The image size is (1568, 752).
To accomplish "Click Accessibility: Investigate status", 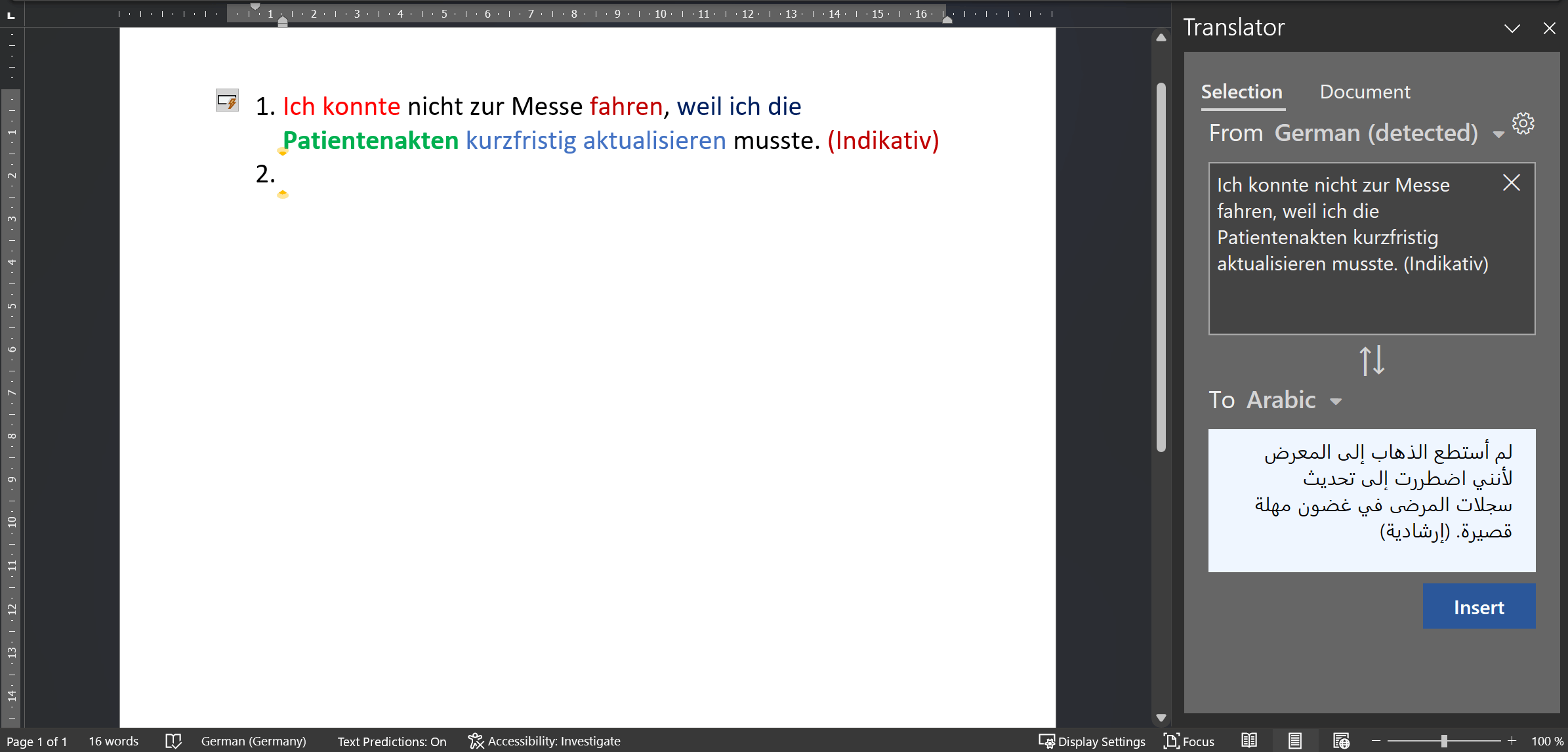I will click(545, 741).
